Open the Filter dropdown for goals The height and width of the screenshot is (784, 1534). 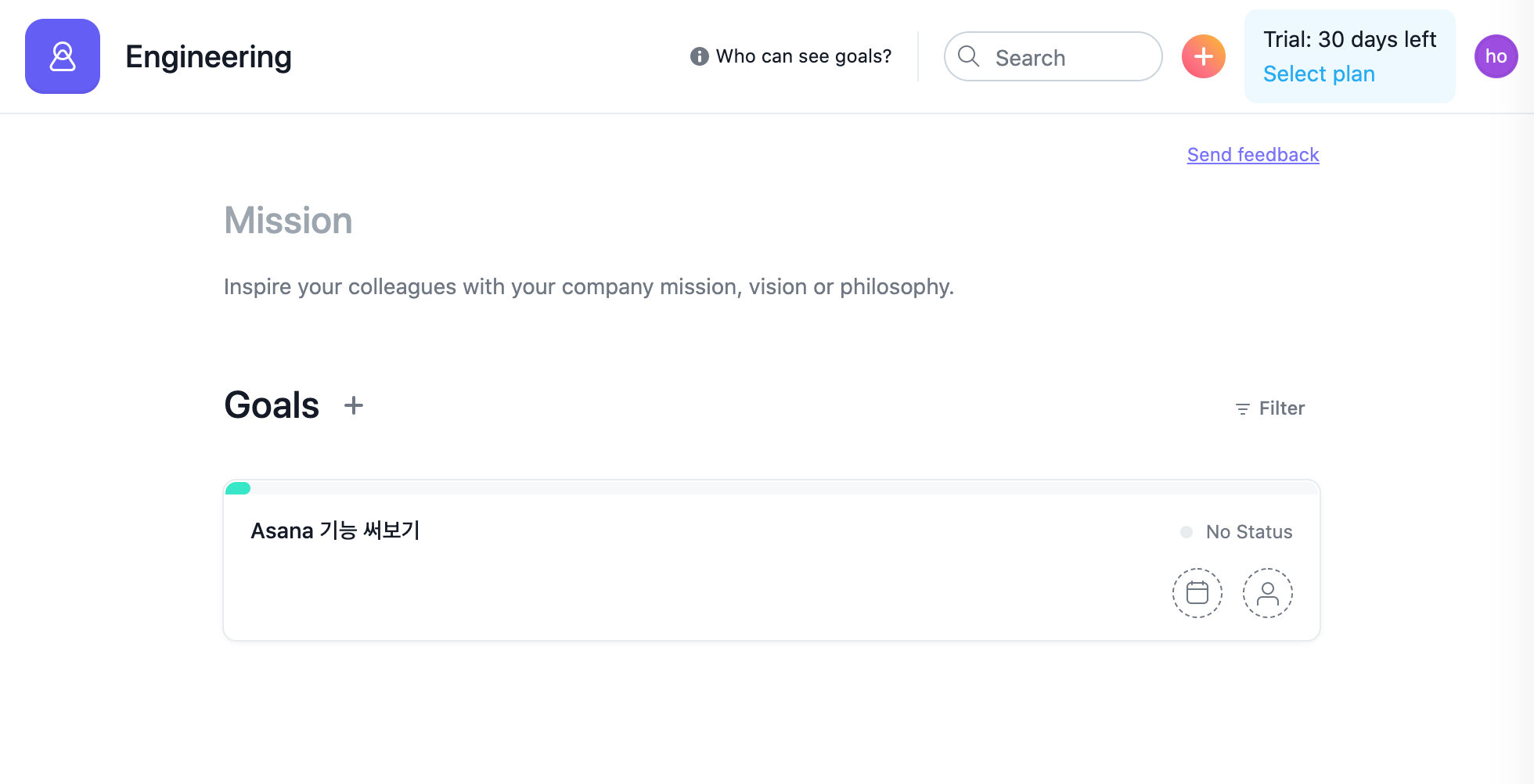click(1269, 408)
